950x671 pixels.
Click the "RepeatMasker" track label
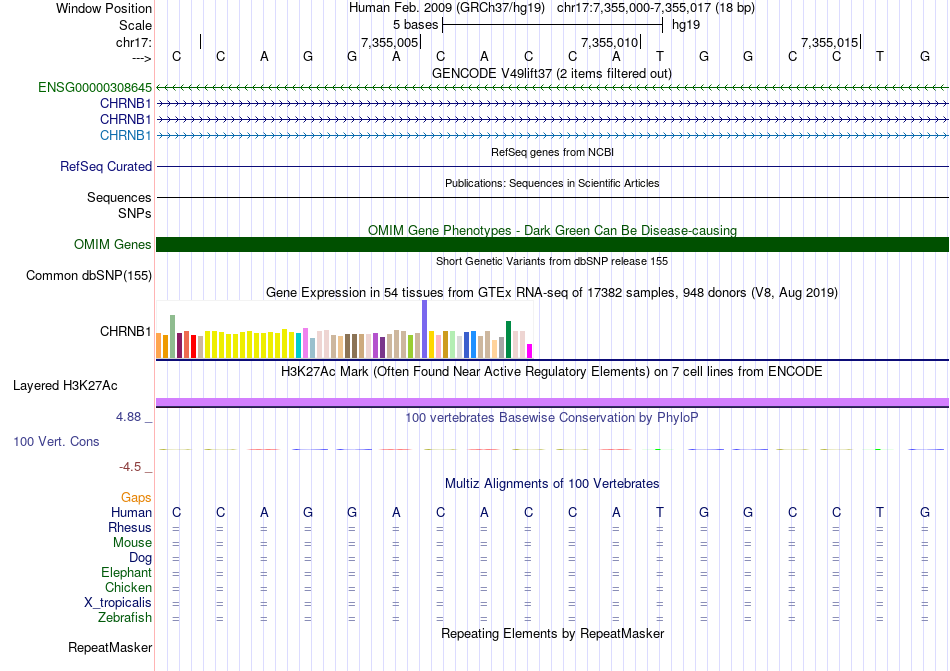(110, 647)
